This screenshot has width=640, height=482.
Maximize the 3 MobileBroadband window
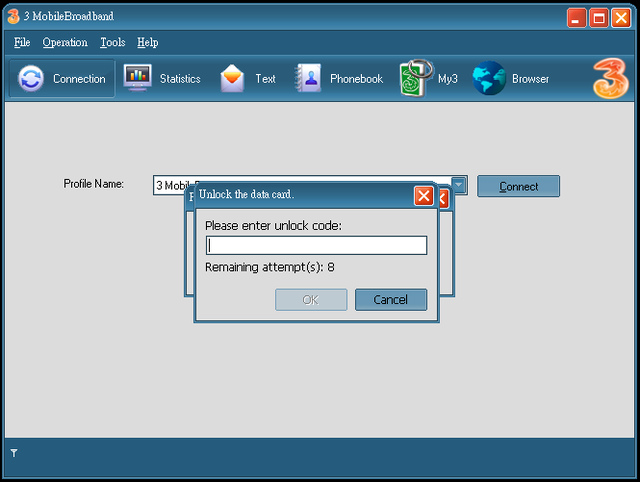(x=599, y=18)
